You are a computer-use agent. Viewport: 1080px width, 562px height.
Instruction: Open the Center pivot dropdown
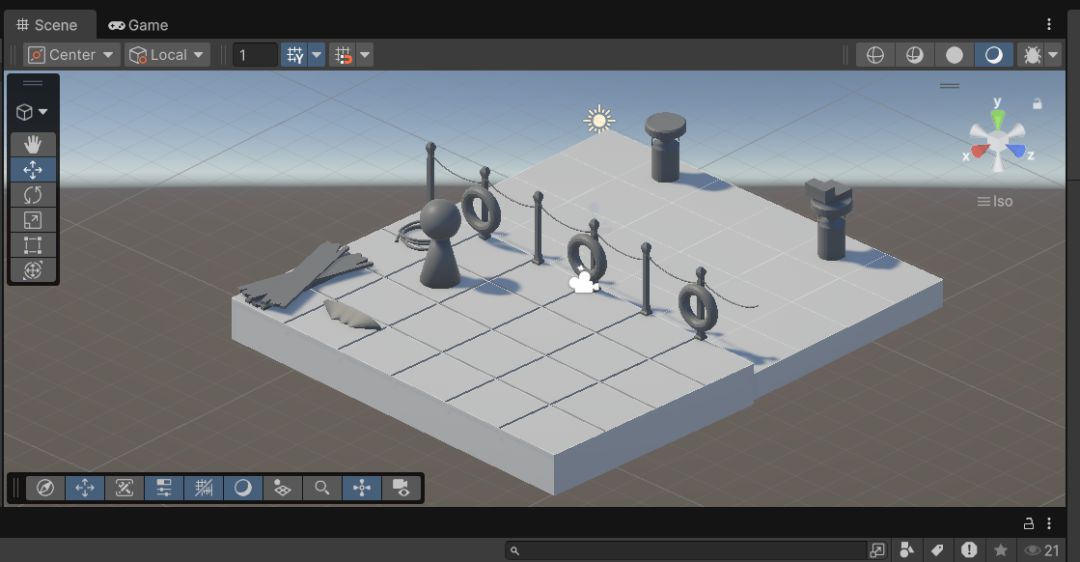point(71,55)
